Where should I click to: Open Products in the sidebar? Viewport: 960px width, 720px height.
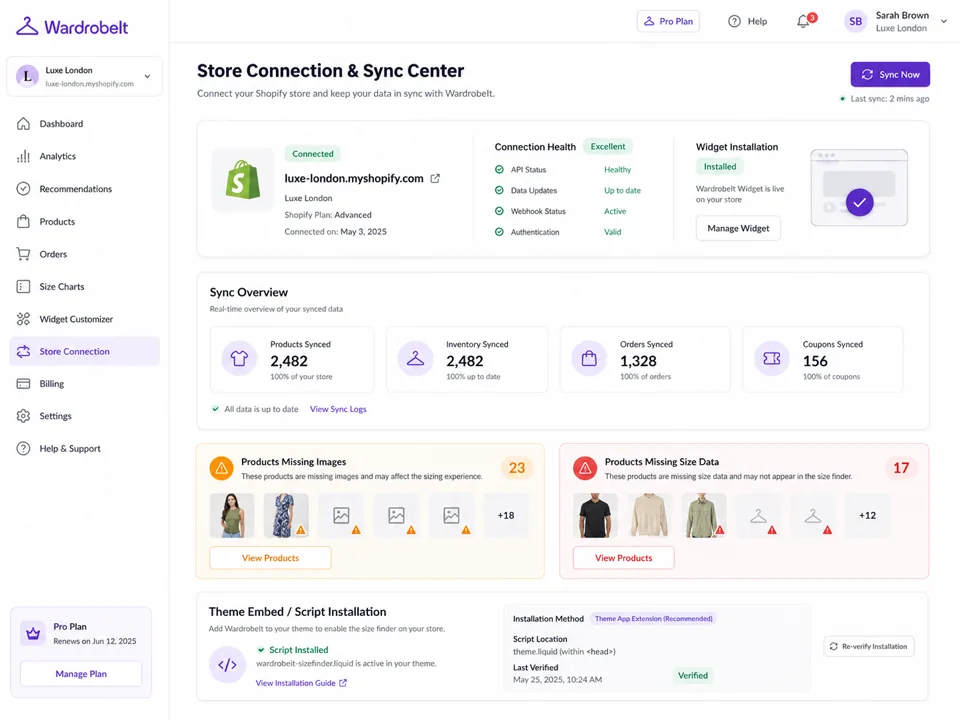click(x=84, y=222)
